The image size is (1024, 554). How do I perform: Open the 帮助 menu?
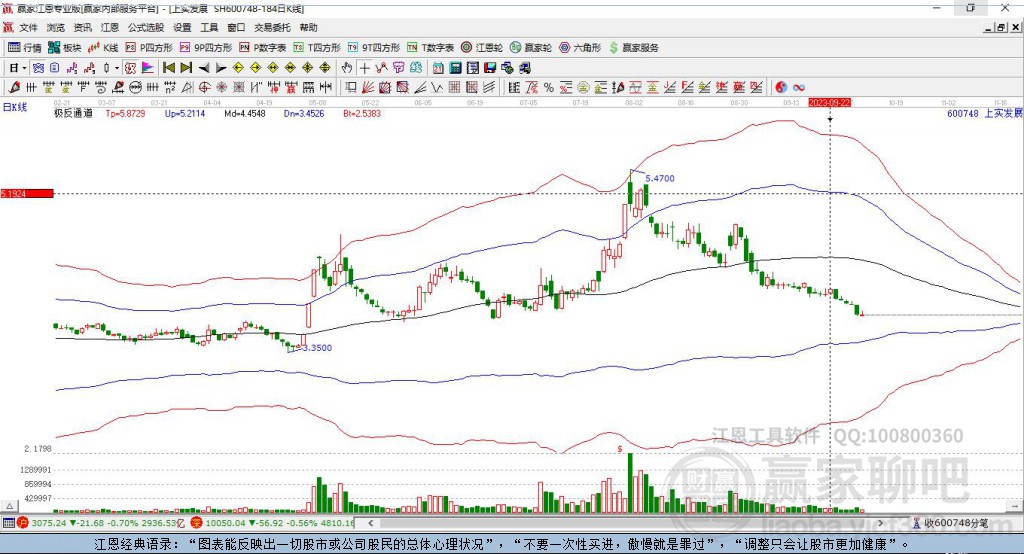[308, 27]
